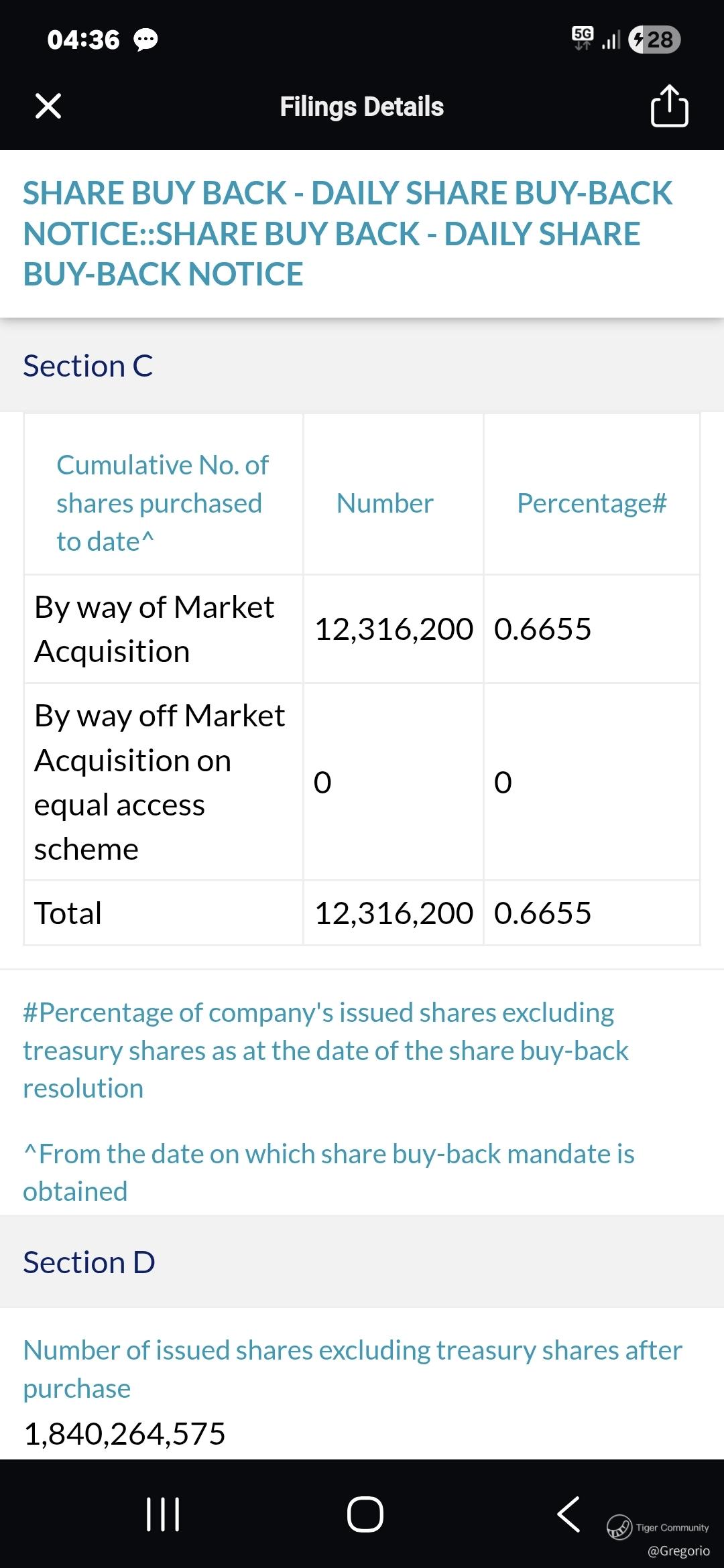Tap the signal strength bars icon
The image size is (724, 1568).
click(611, 40)
